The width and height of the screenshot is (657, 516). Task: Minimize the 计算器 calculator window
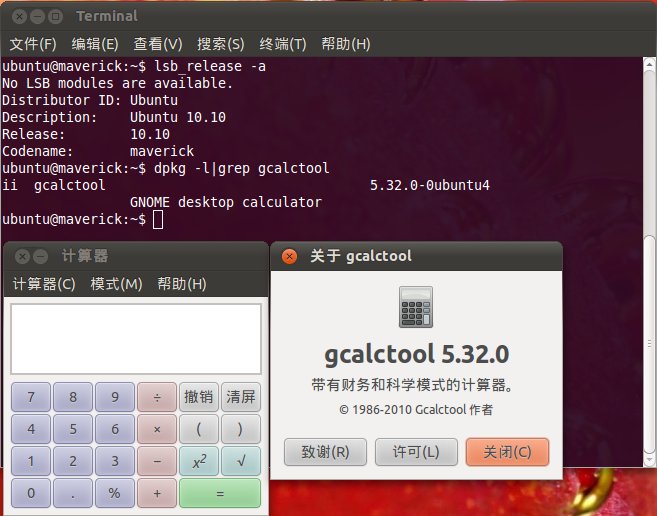pyautogui.click(x=40, y=256)
